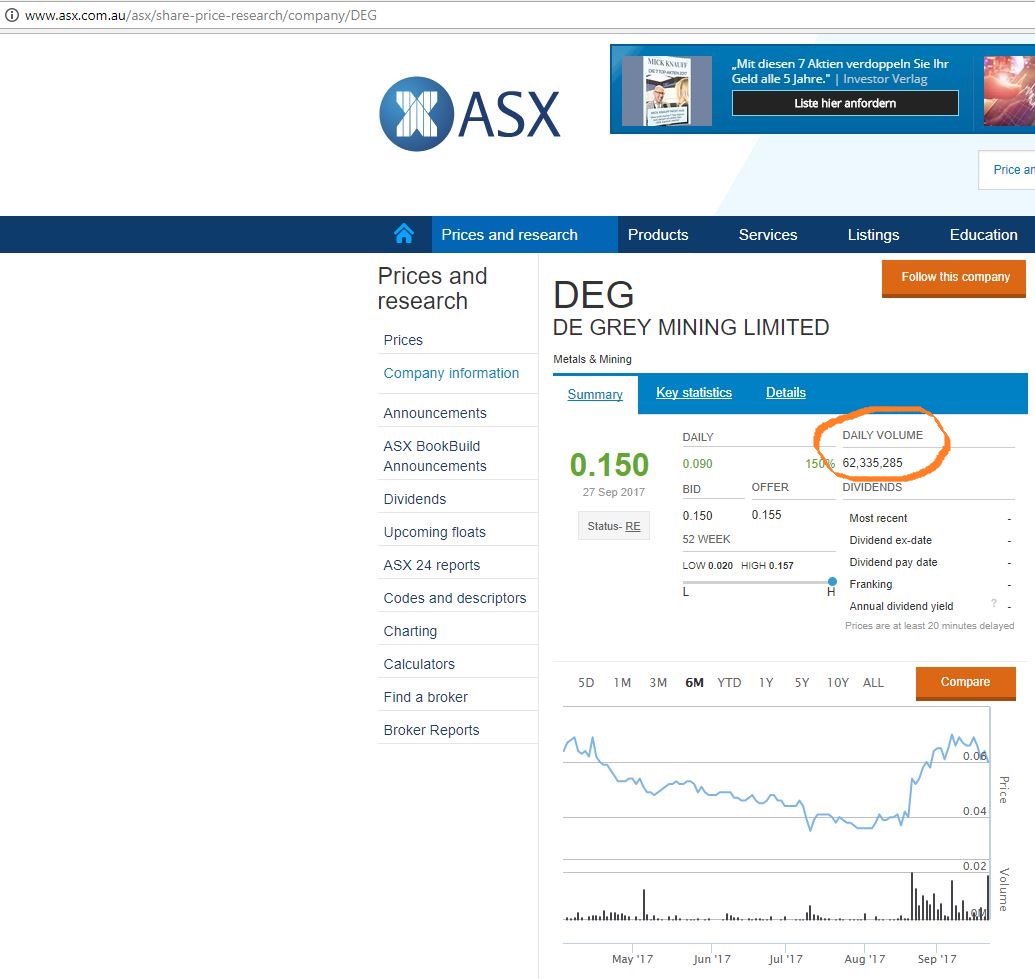Open the Services menu

point(768,234)
